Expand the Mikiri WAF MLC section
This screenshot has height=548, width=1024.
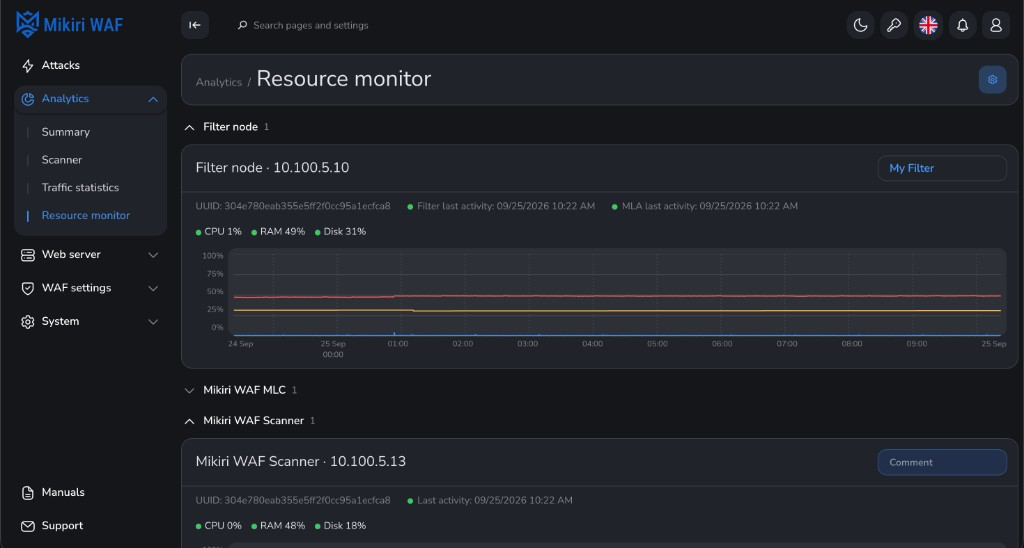coord(189,391)
